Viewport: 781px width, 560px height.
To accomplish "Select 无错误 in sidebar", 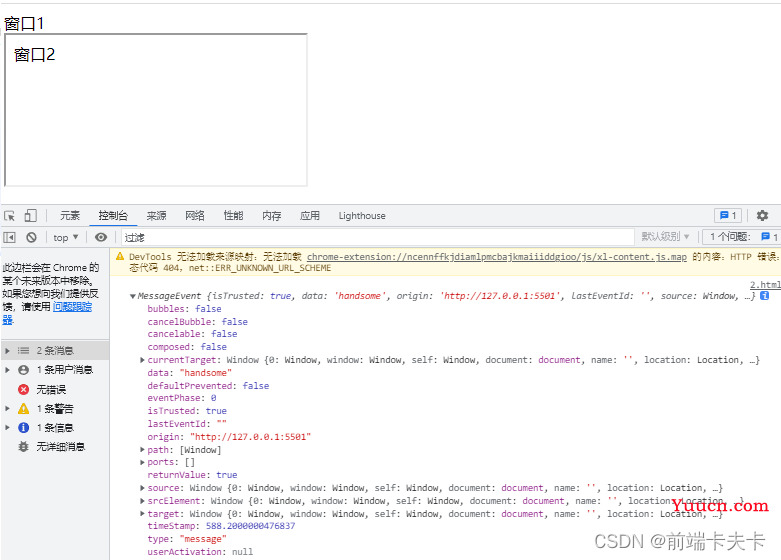I will [51, 389].
